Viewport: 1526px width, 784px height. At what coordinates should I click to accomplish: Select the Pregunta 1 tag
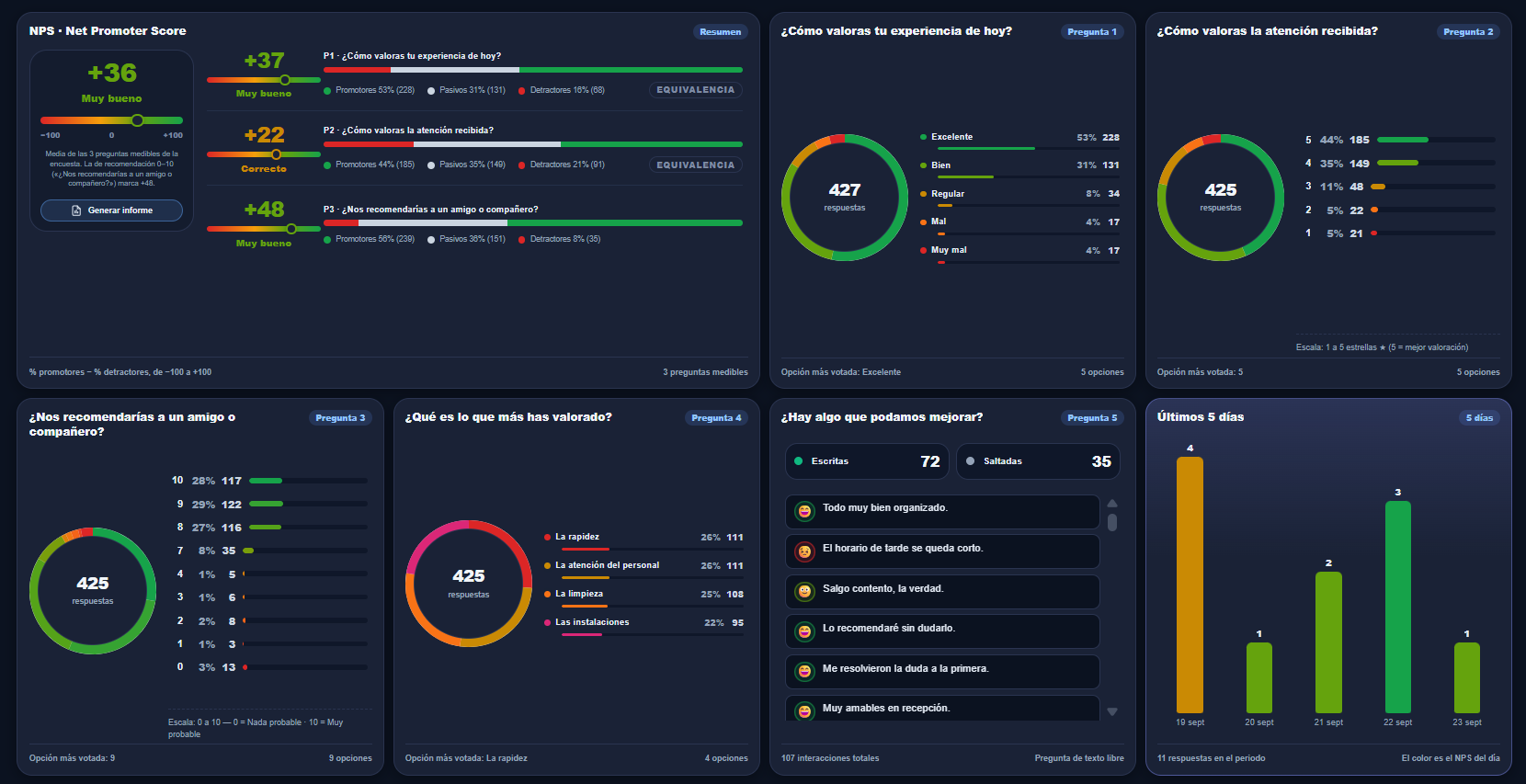[1092, 32]
